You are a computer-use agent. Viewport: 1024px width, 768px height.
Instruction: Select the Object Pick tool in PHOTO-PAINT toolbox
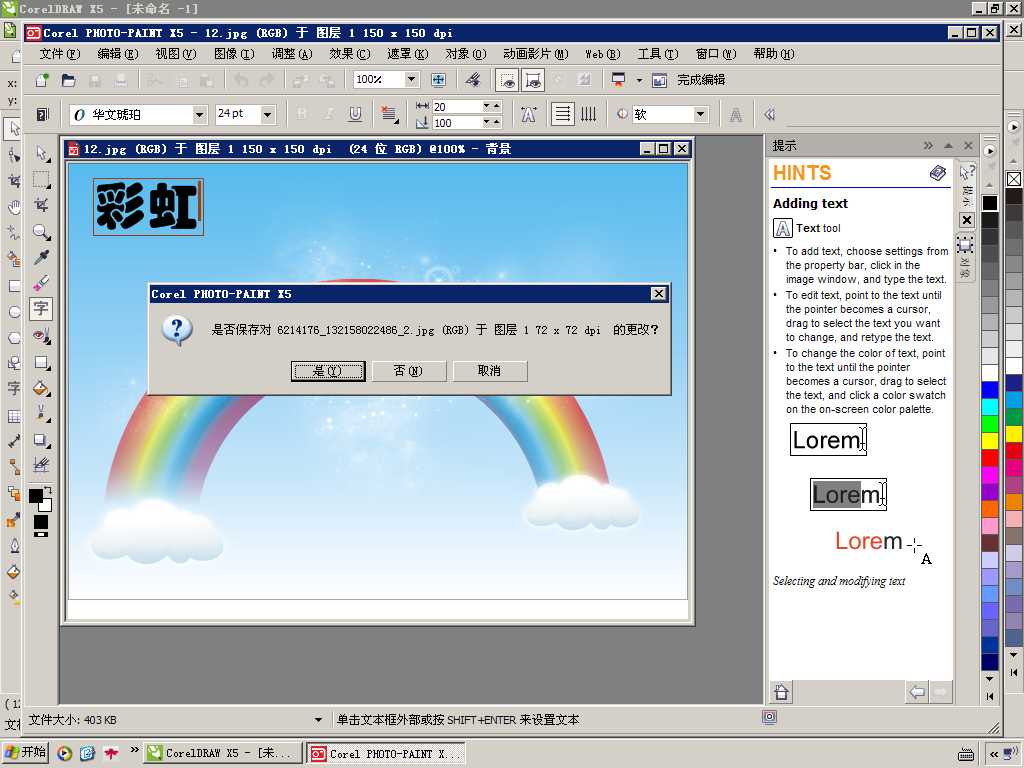tap(41, 153)
